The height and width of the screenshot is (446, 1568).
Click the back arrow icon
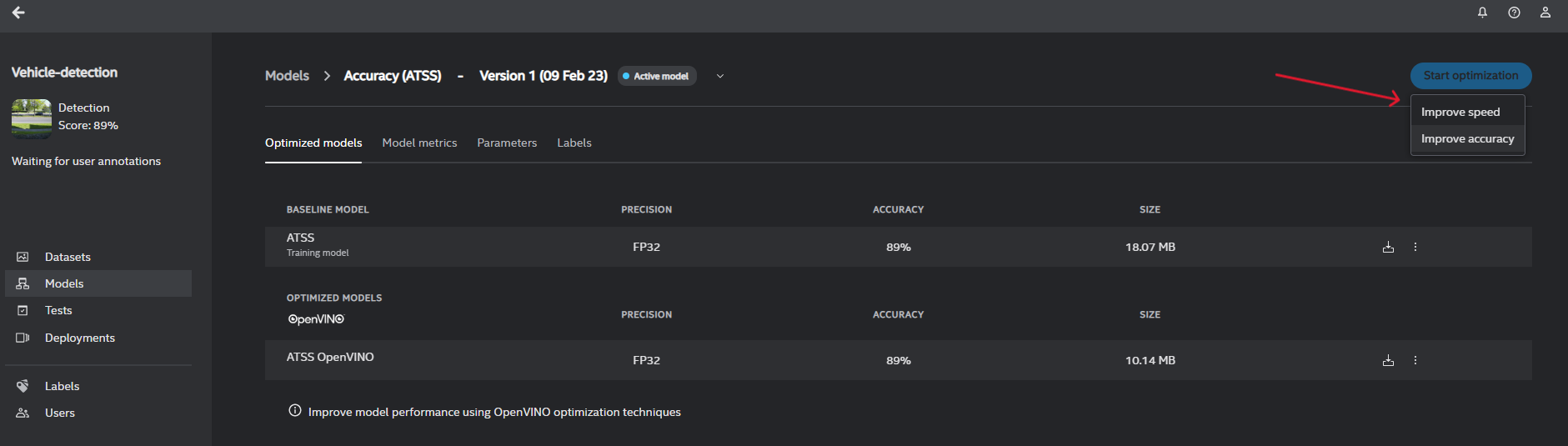point(18,13)
